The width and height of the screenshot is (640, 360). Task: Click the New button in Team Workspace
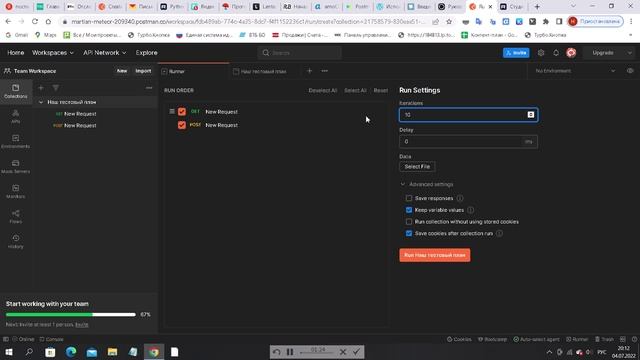[x=122, y=71]
